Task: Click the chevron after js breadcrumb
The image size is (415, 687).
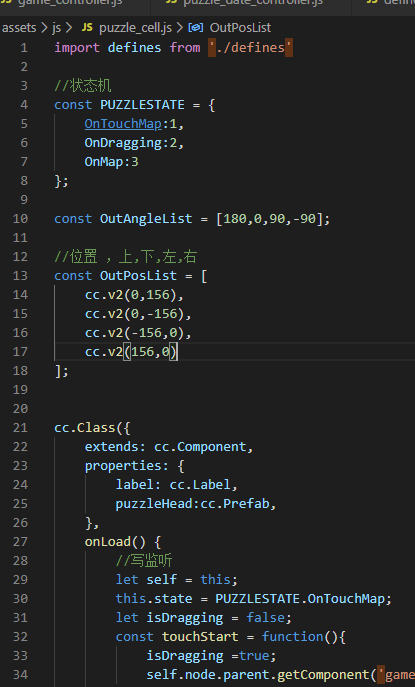Action: coord(69,28)
